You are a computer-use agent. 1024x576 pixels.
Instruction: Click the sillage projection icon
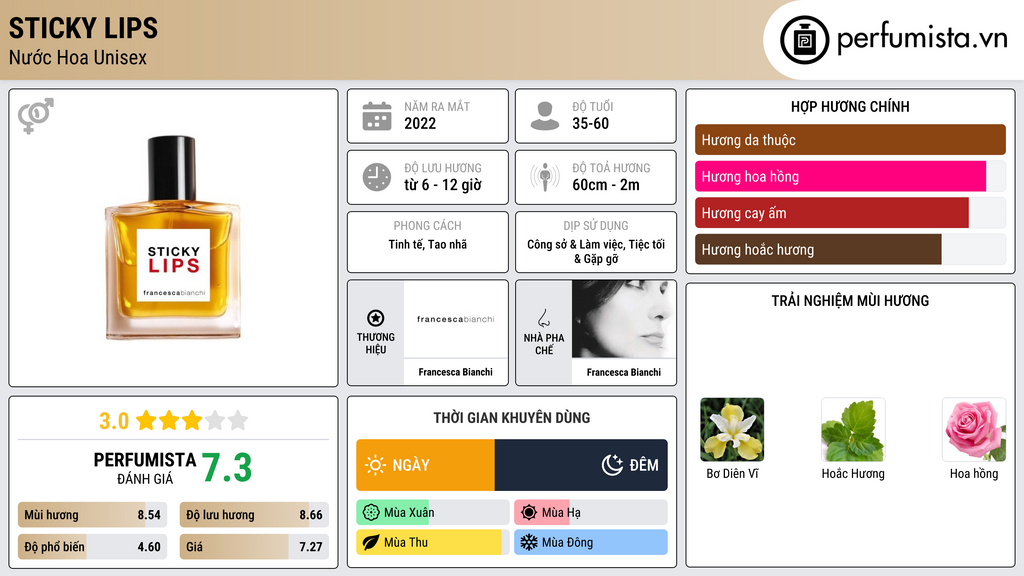[545, 177]
